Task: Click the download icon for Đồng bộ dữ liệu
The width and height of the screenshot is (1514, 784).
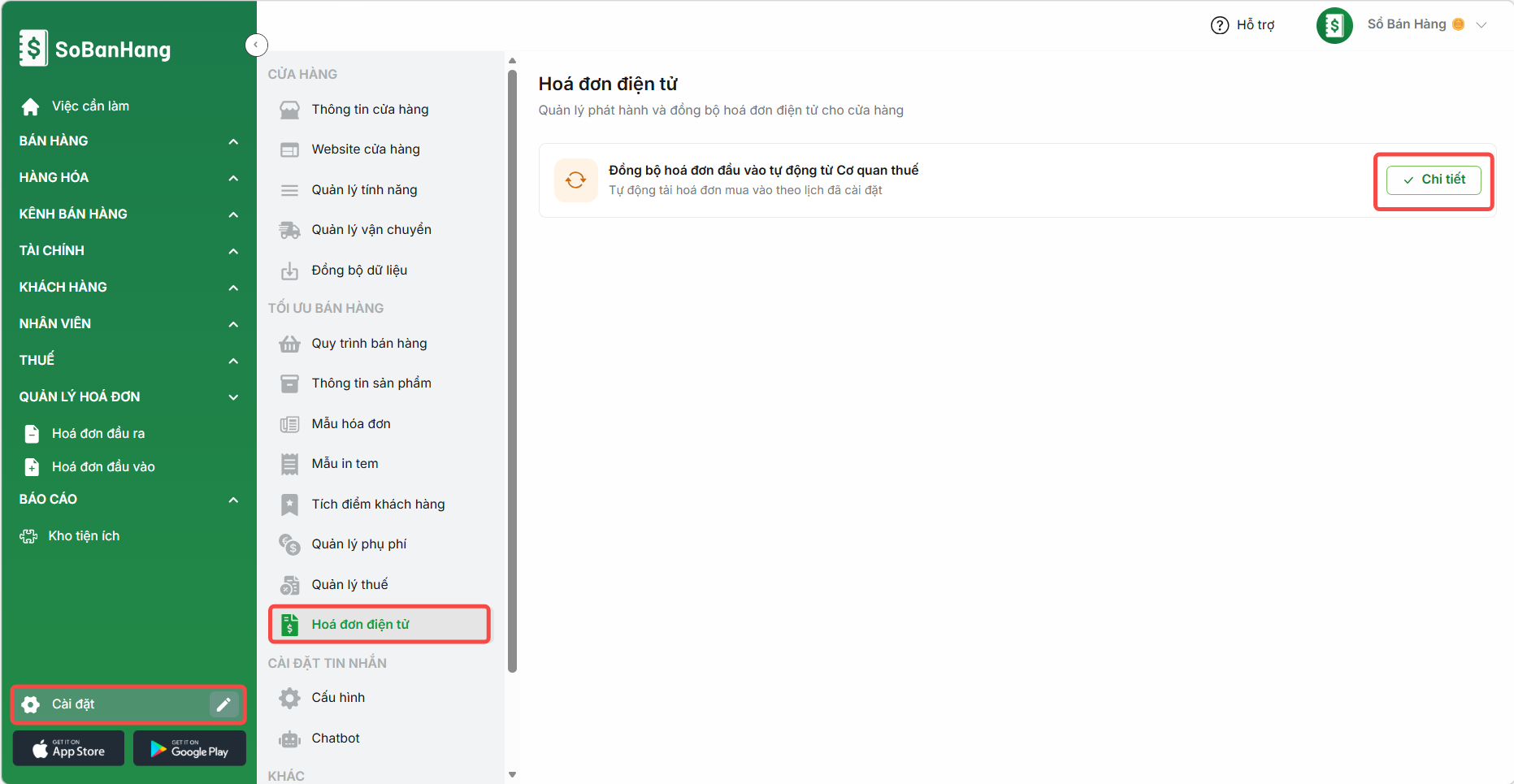Action: (x=289, y=271)
